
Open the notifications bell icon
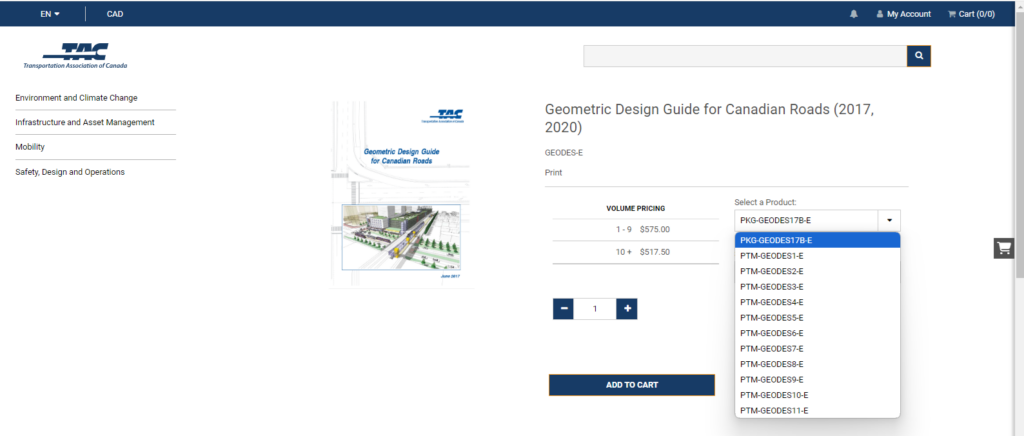pos(854,14)
